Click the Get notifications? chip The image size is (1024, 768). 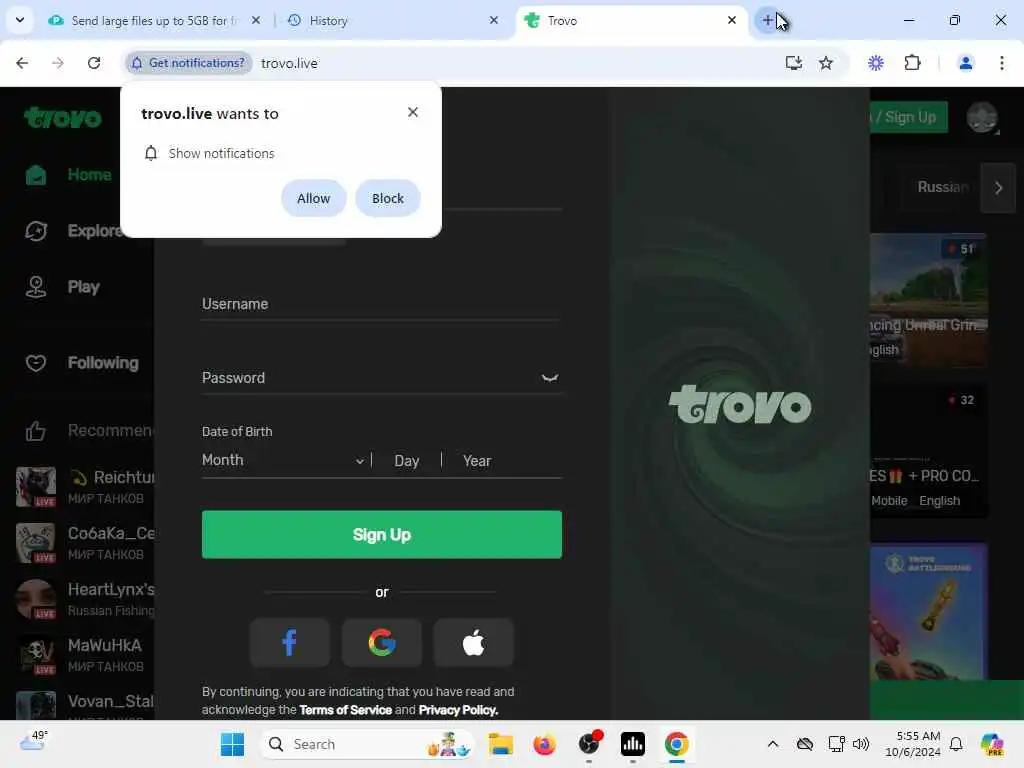[189, 63]
